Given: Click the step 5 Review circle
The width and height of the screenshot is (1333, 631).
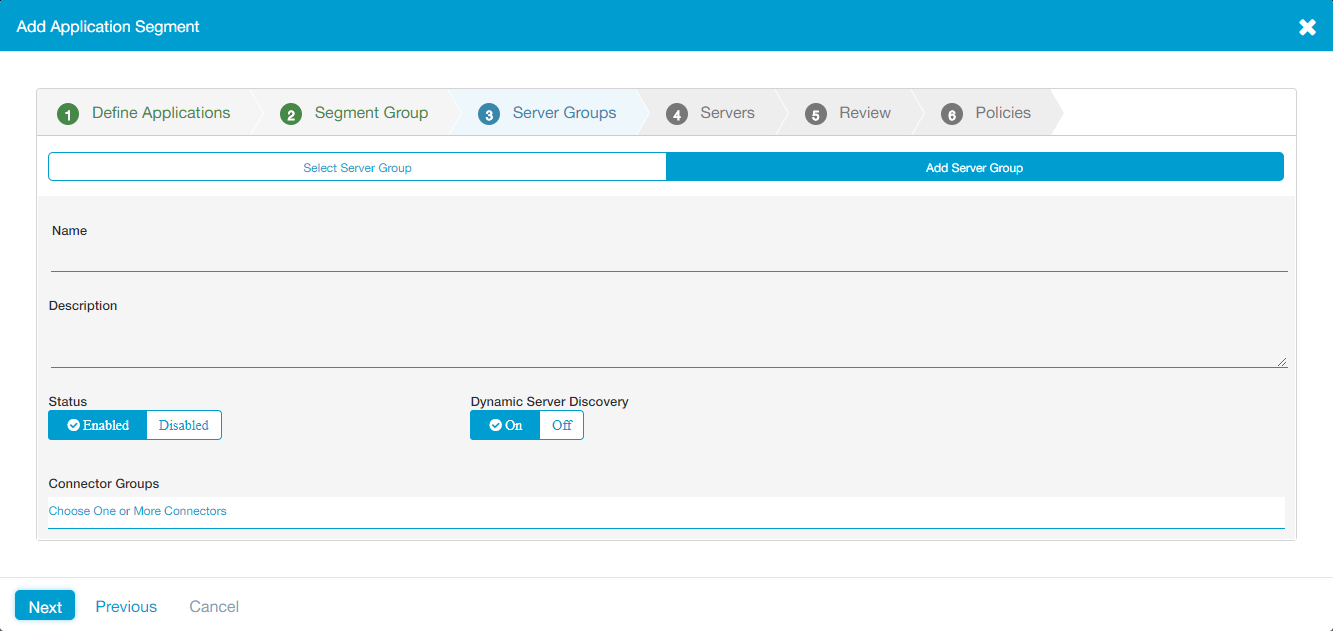Looking at the screenshot, I should pyautogui.click(x=815, y=113).
